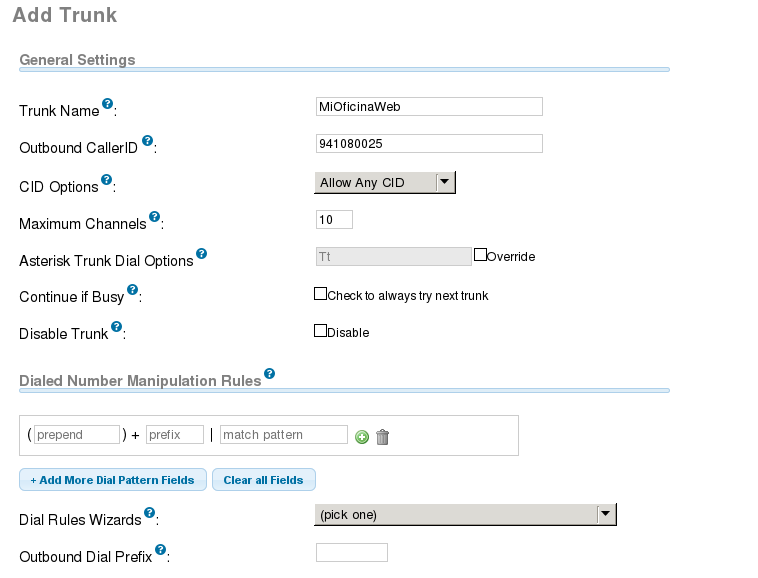Image resolution: width=758 pixels, height=578 pixels.
Task: Click green add icon in dial pattern row
Action: click(x=362, y=437)
